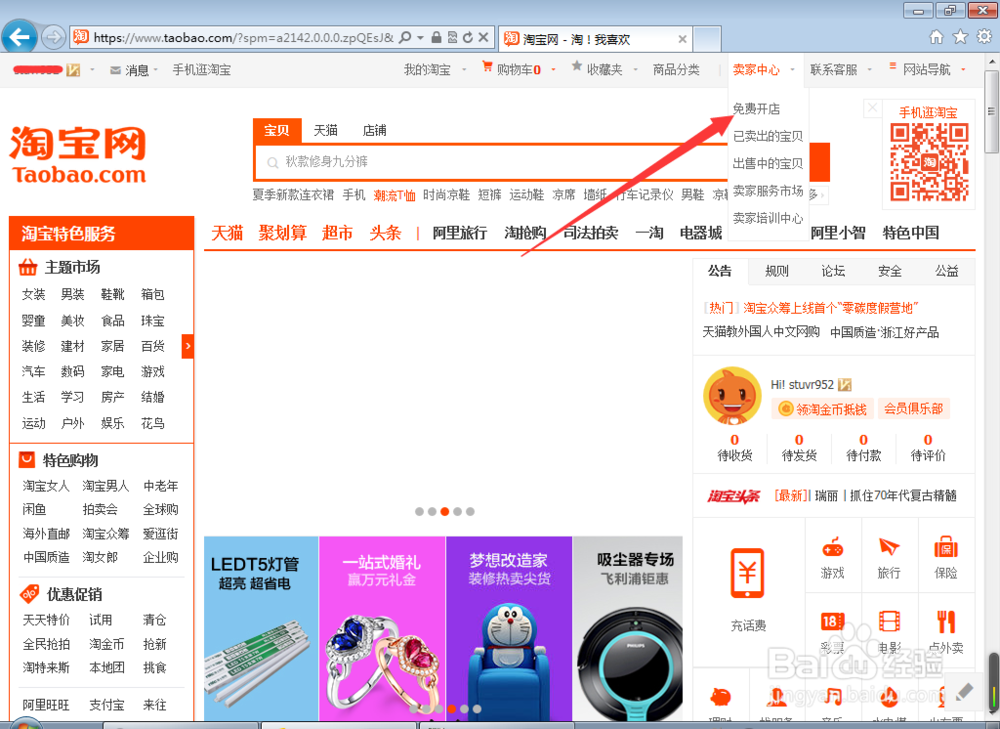Click the highlighted orange carousel dot
Viewport: 1000px width, 729px height.
click(445, 512)
